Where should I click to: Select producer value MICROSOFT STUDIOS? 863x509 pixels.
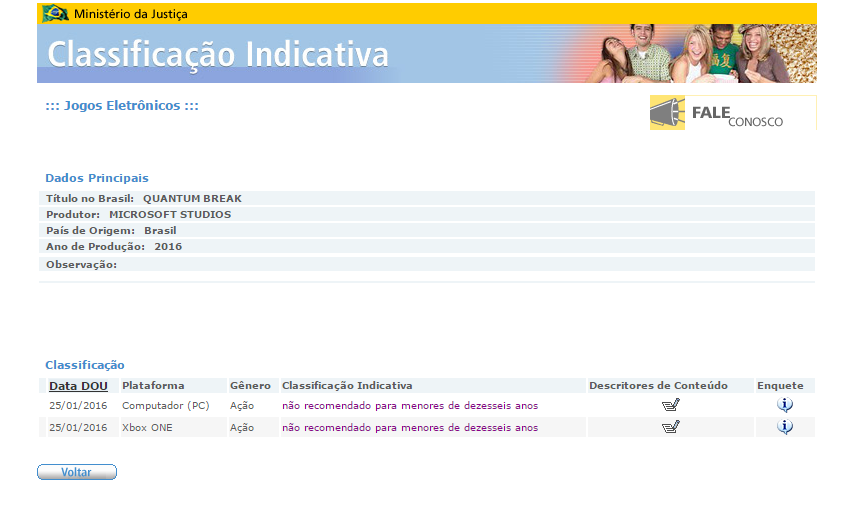[x=170, y=215]
